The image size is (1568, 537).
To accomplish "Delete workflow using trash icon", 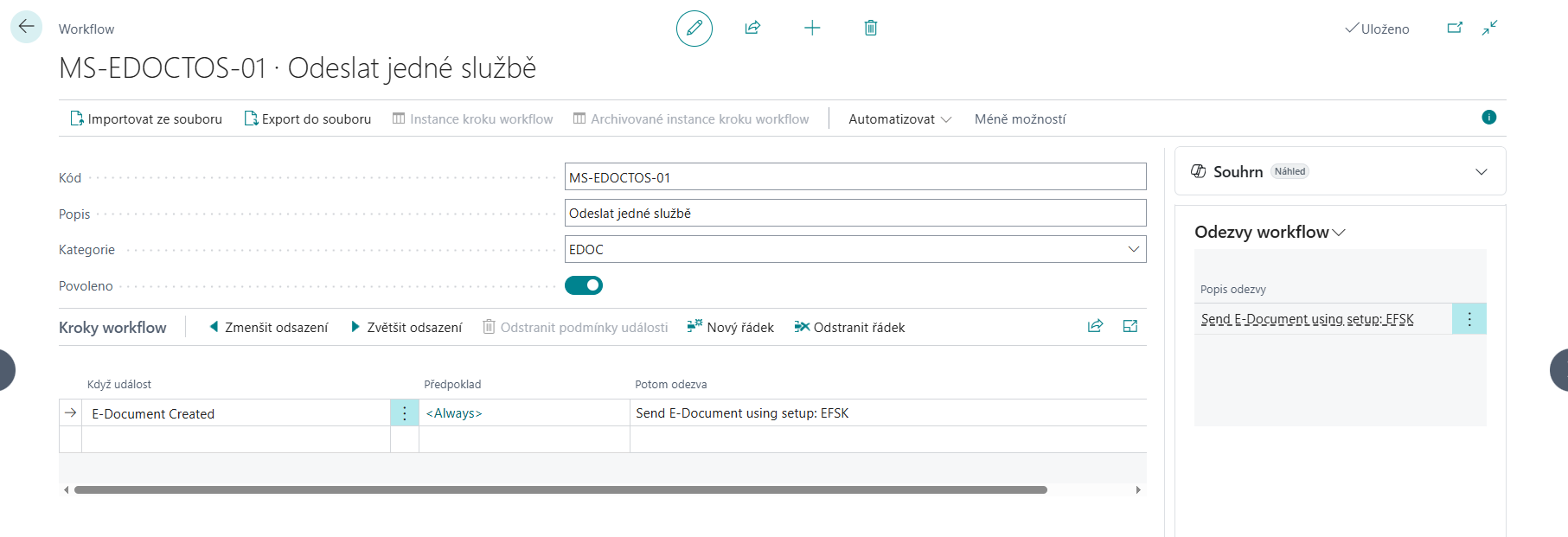I will click(x=871, y=28).
